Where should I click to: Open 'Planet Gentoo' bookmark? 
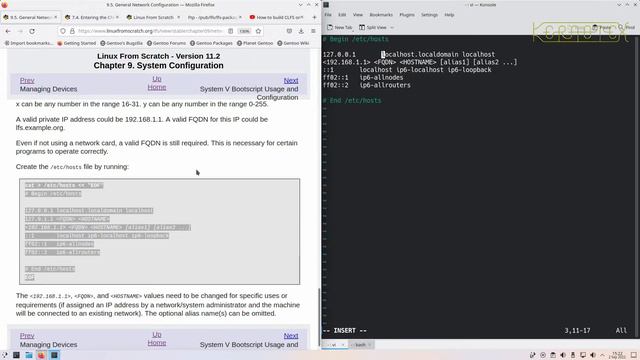(x=255, y=43)
